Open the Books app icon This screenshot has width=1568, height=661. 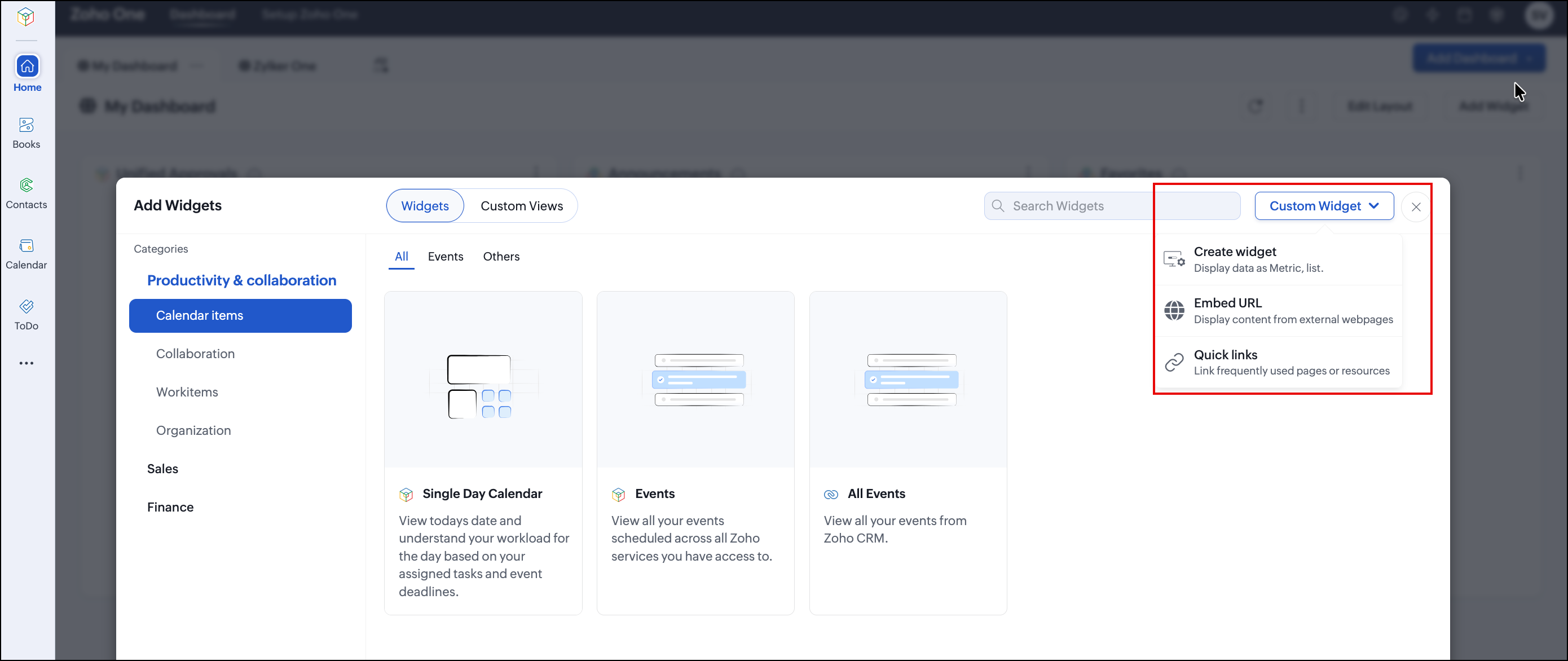(x=26, y=125)
